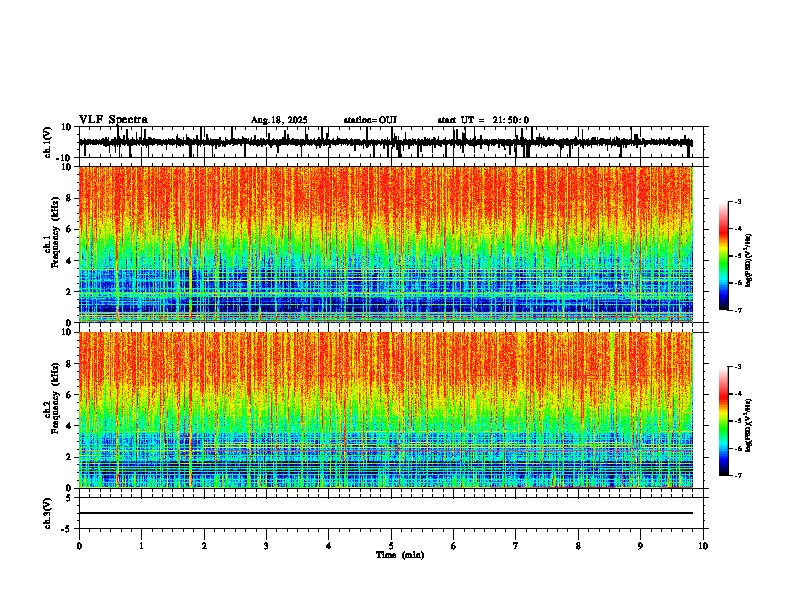Click the "start UT = 21:50:0" text
Image resolution: width=792 pixels, height=612 pixels.
(x=483, y=120)
